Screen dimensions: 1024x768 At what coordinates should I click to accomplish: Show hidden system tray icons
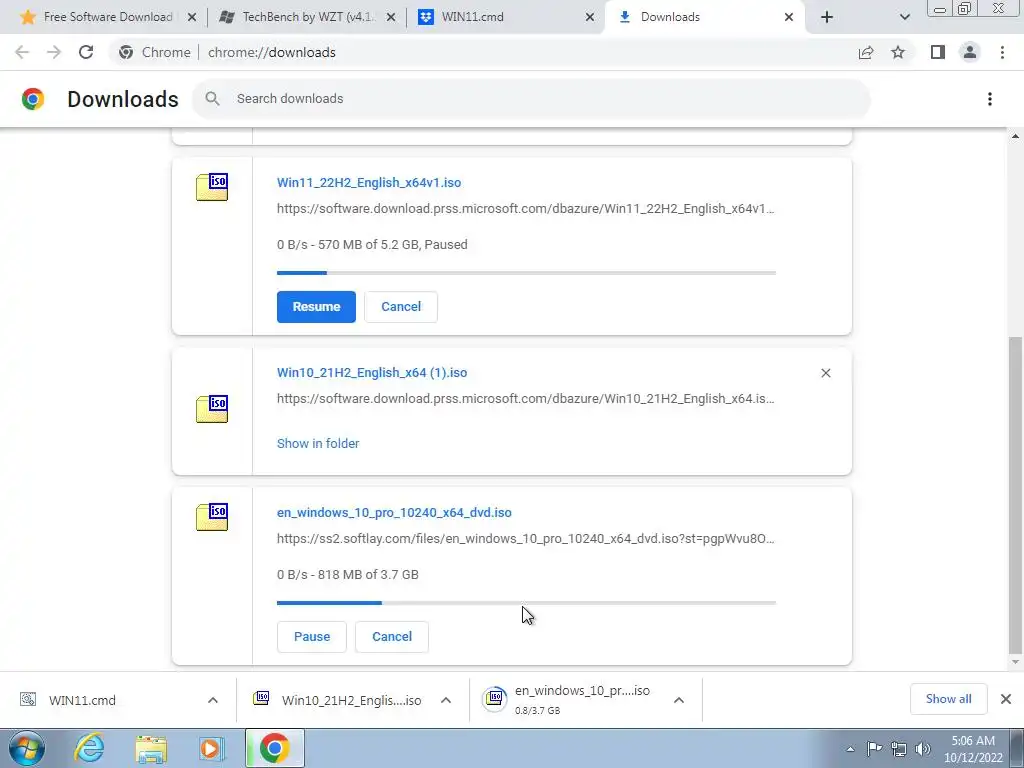click(x=850, y=749)
